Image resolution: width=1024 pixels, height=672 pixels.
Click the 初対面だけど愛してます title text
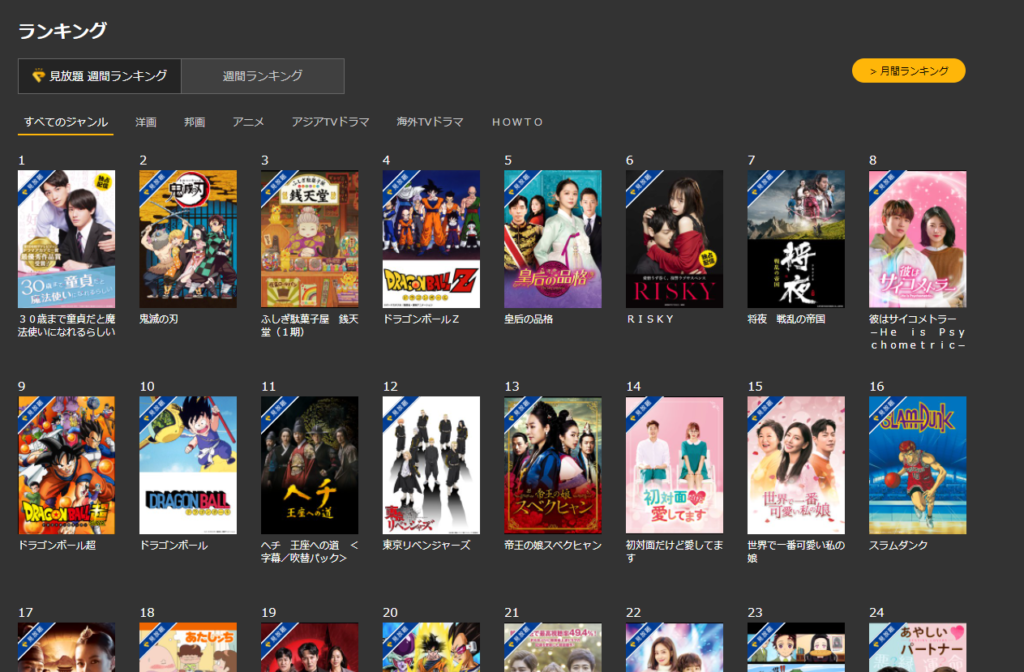(674, 551)
